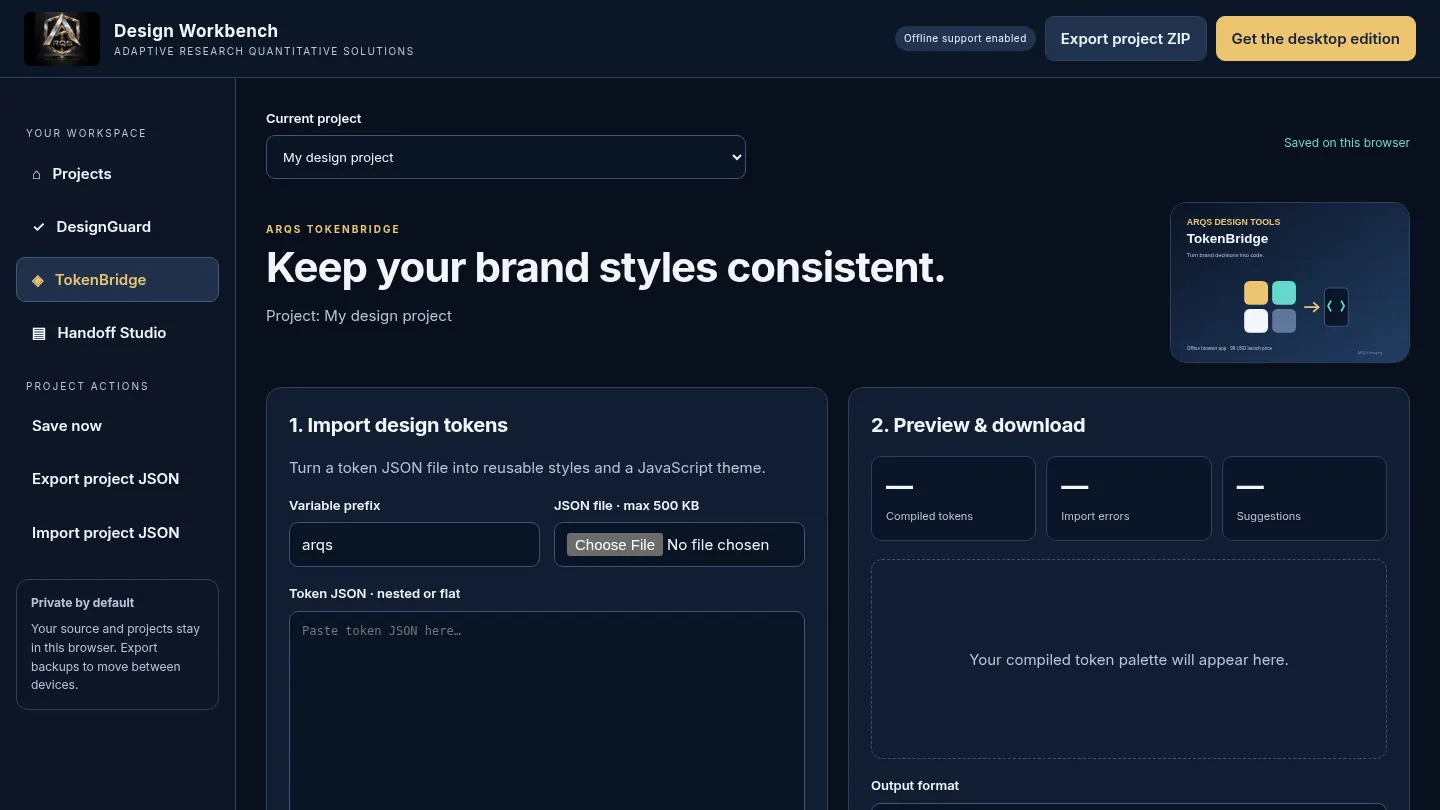Viewport: 1440px width, 810px height.
Task: Open the Current project dropdown
Action: (x=506, y=157)
